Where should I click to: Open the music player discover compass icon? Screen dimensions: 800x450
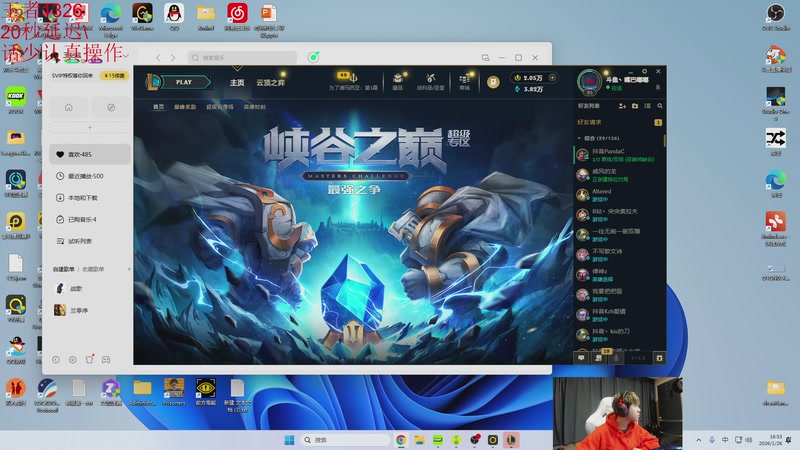(x=111, y=107)
